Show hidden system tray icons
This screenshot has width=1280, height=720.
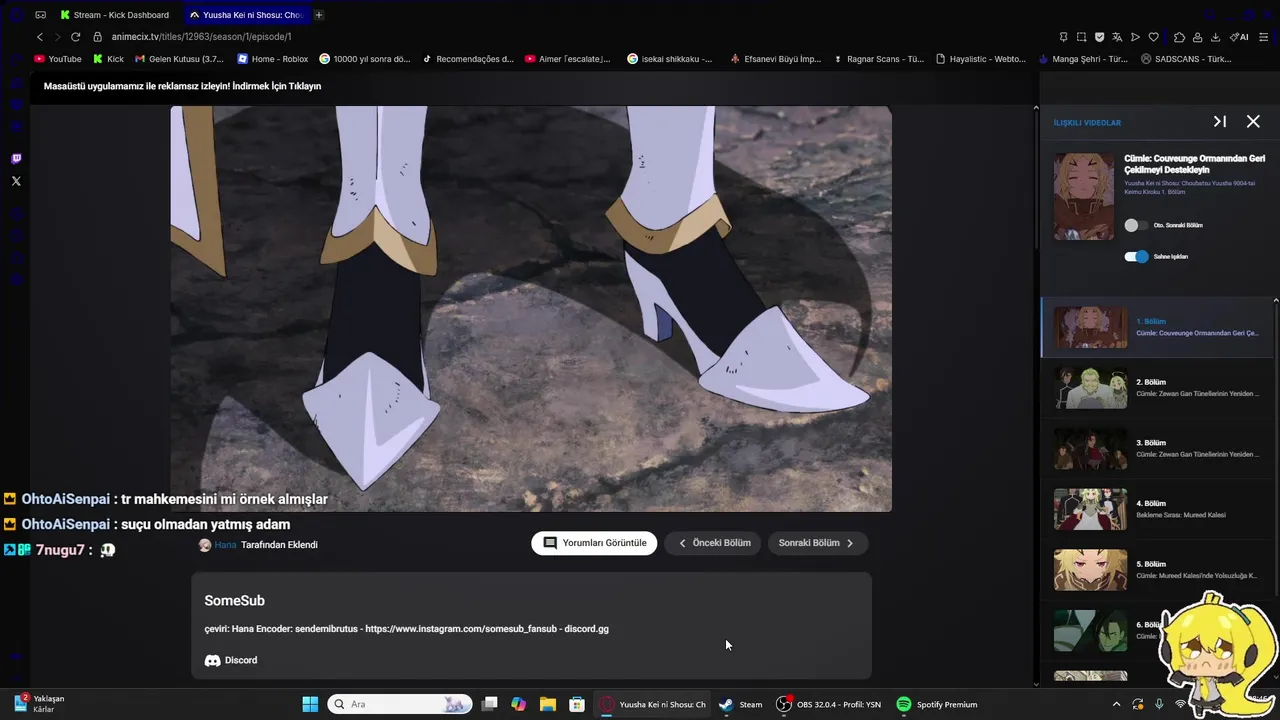[1117, 704]
